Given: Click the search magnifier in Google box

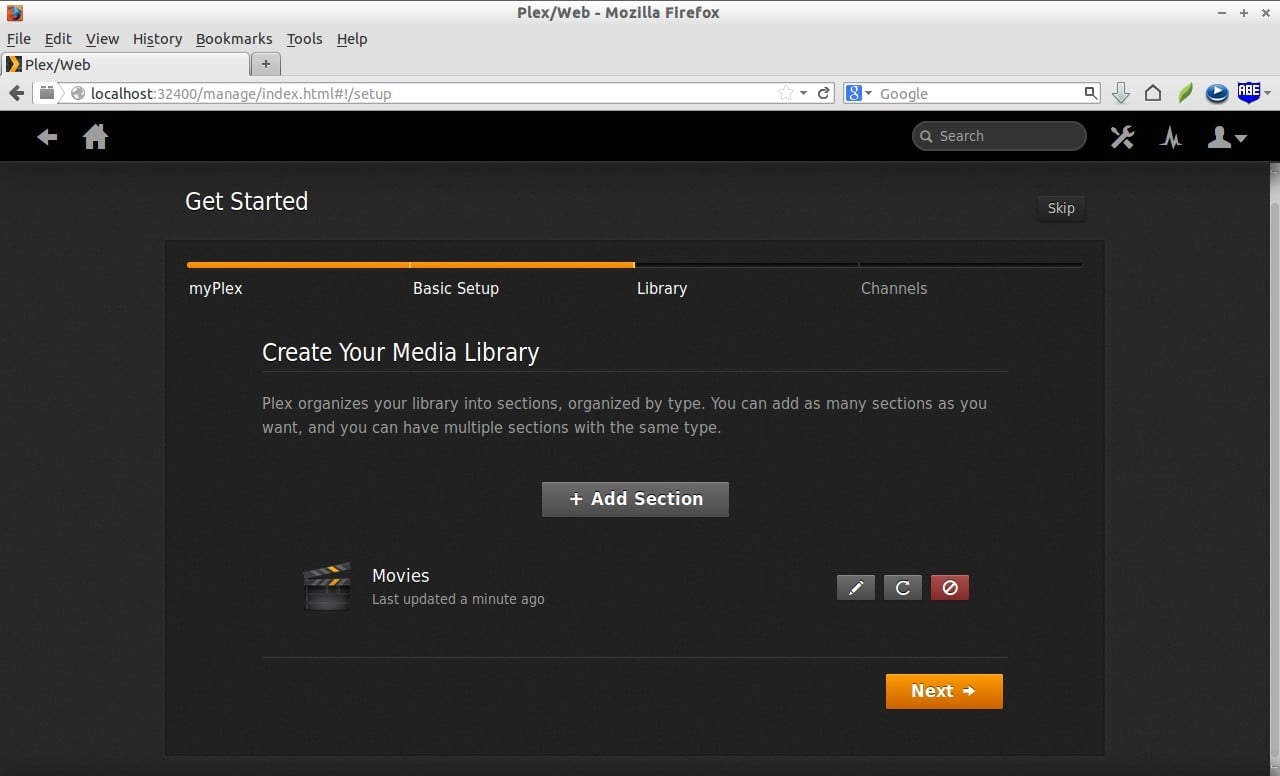Looking at the screenshot, I should [1091, 93].
